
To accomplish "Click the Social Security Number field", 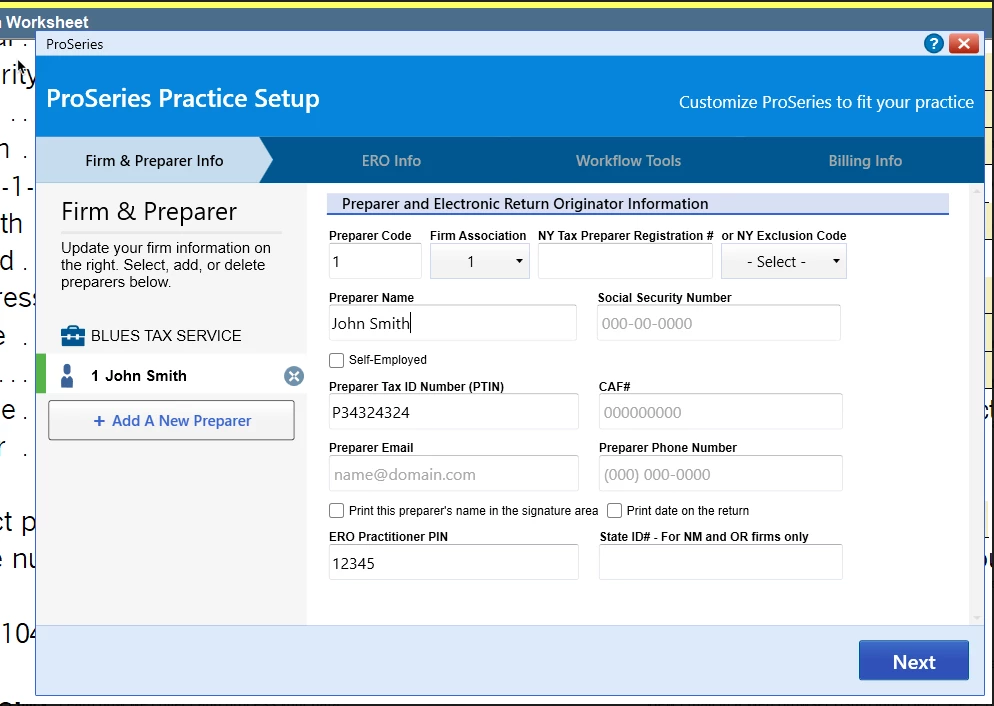I will [x=719, y=323].
